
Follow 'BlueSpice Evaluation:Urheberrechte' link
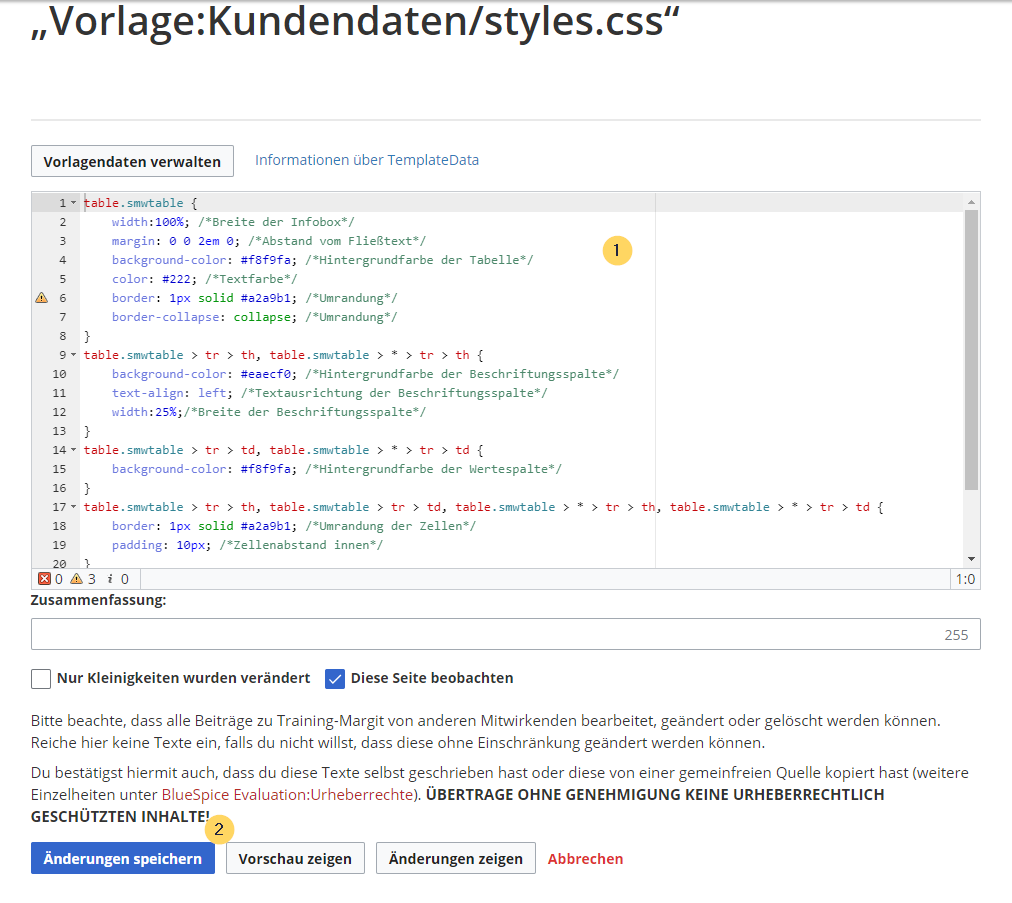click(x=287, y=795)
